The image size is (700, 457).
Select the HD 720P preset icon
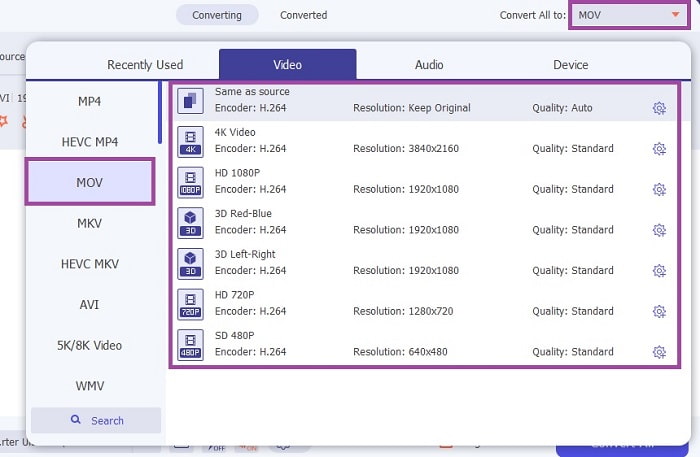pos(190,303)
